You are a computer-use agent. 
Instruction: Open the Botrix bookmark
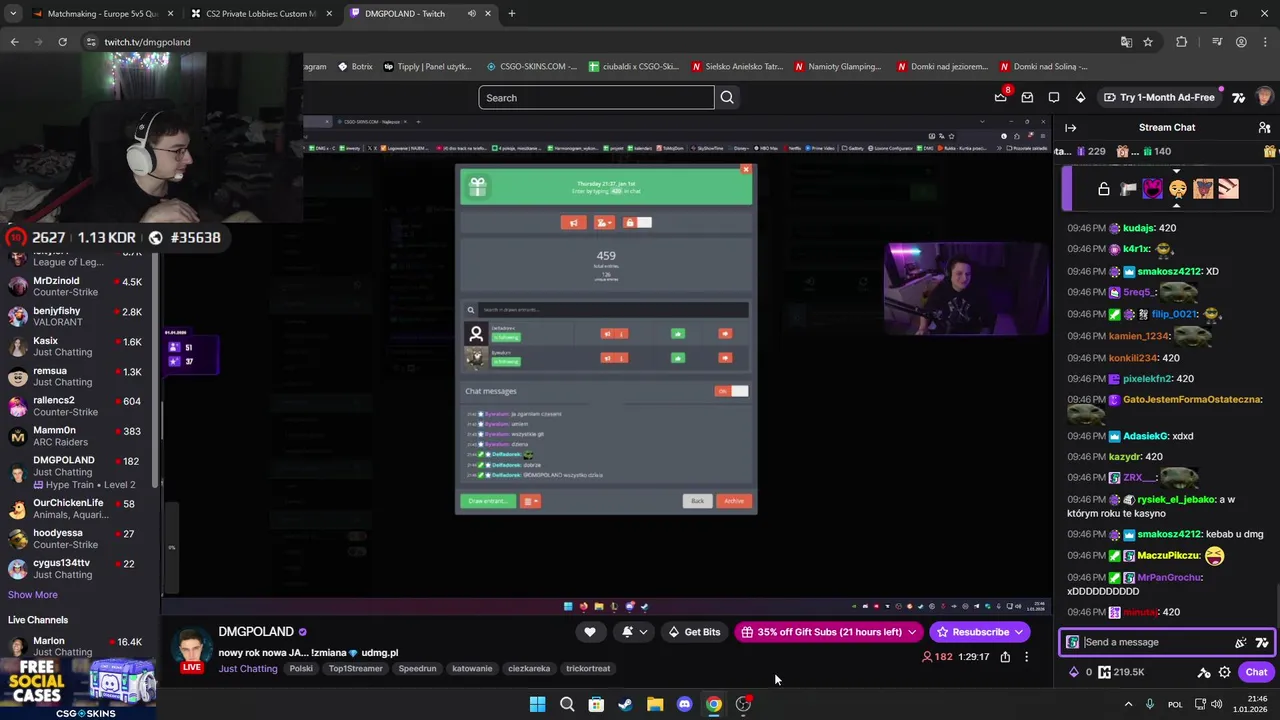point(355,67)
